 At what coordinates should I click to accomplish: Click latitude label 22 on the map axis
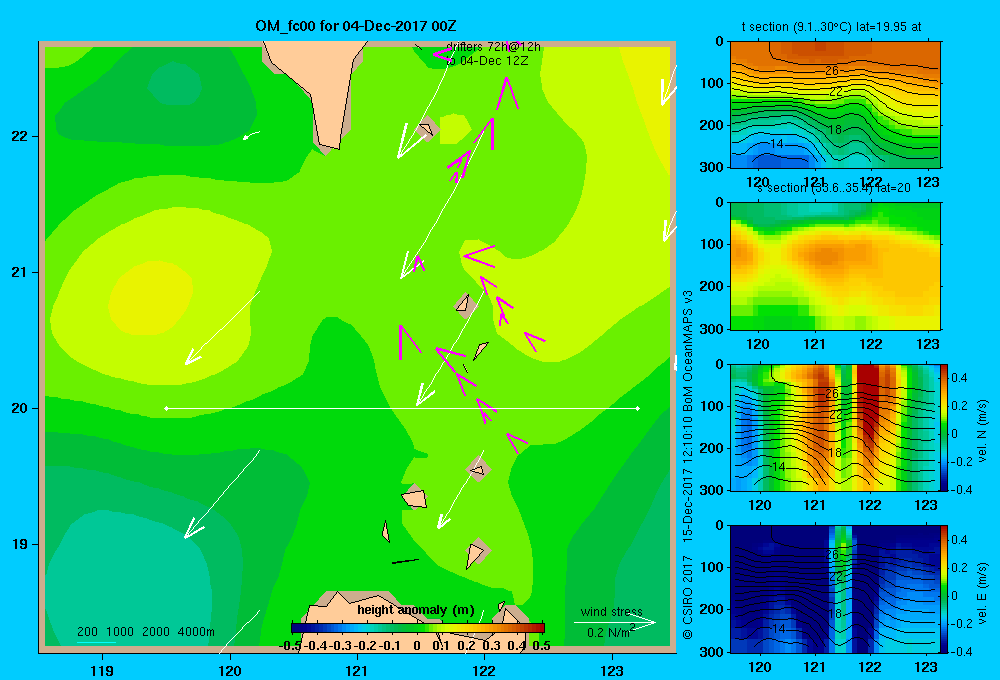20,137
